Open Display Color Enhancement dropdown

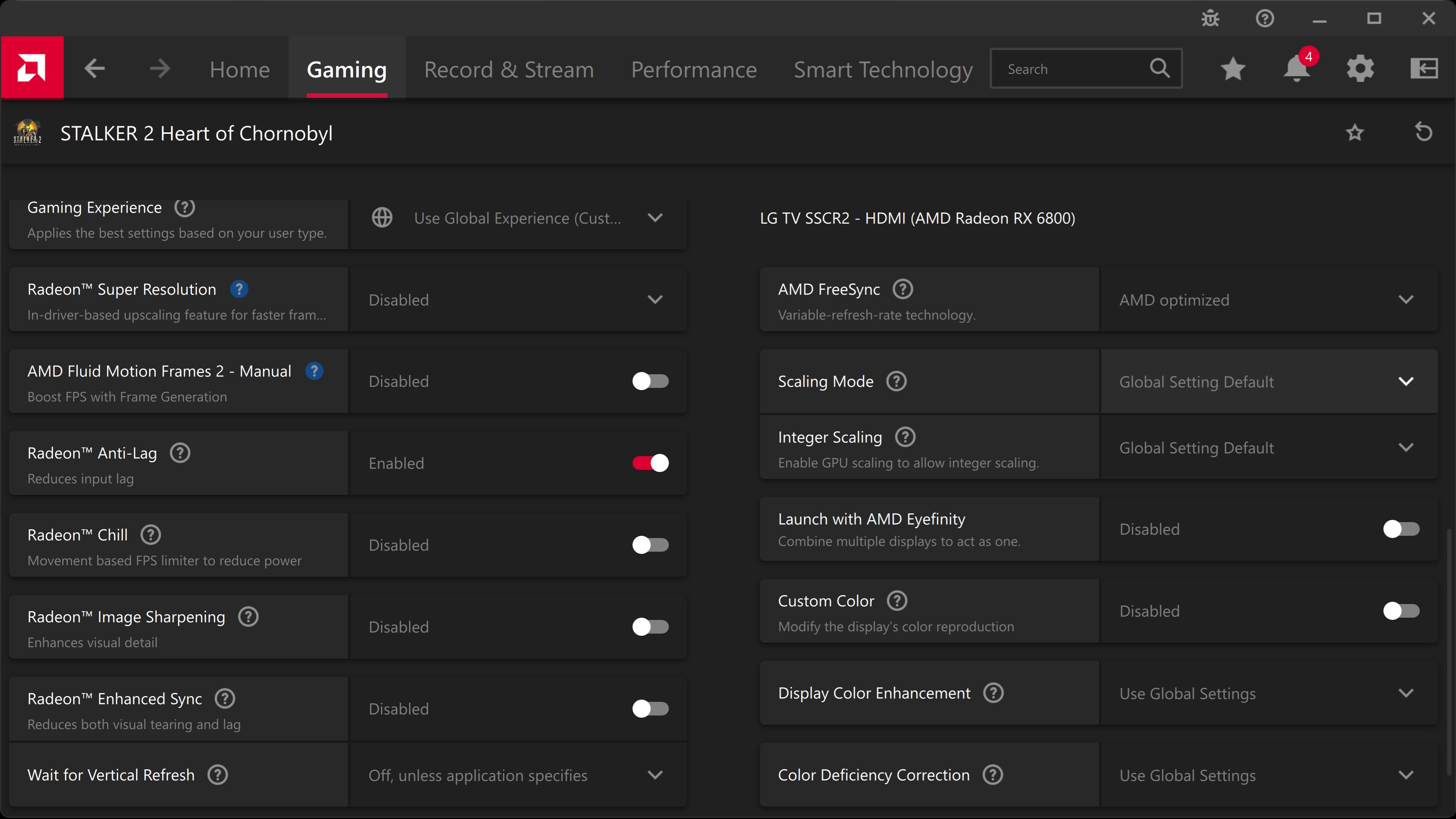click(x=1269, y=693)
